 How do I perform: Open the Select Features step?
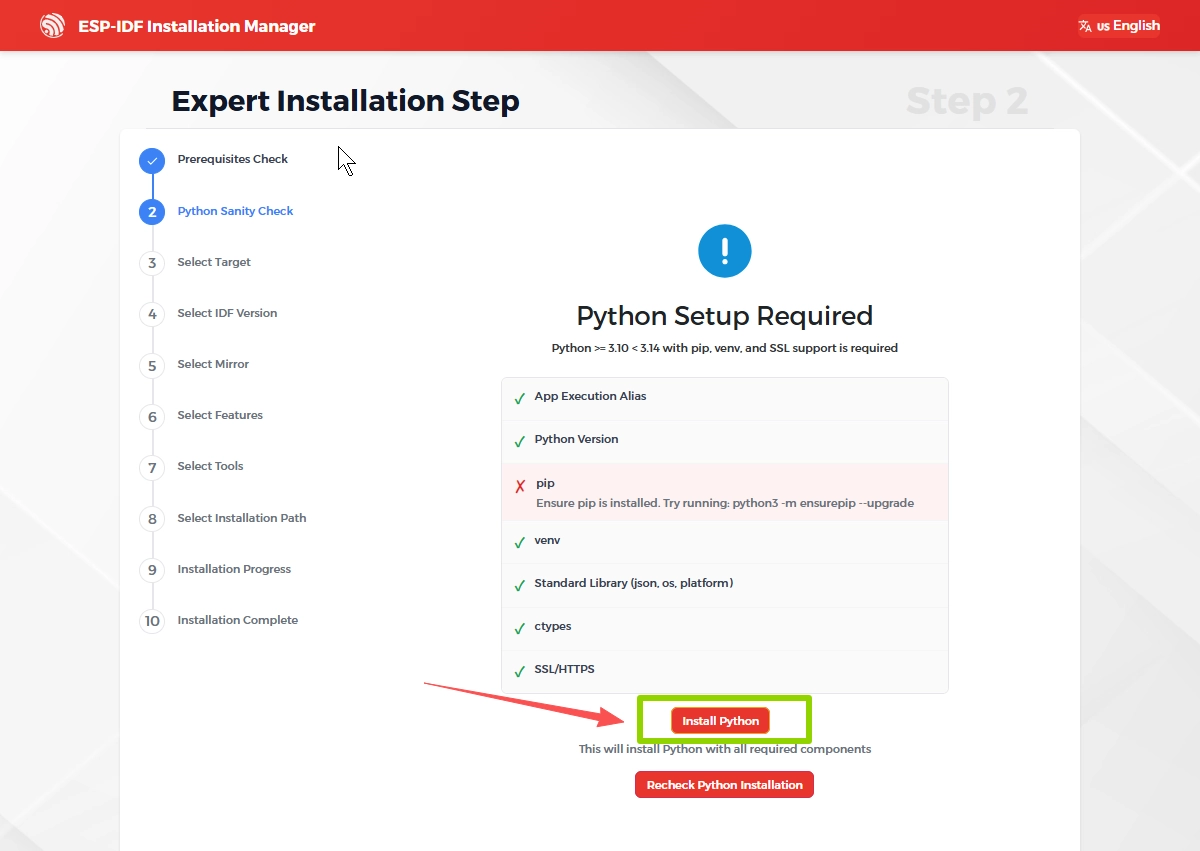point(220,415)
